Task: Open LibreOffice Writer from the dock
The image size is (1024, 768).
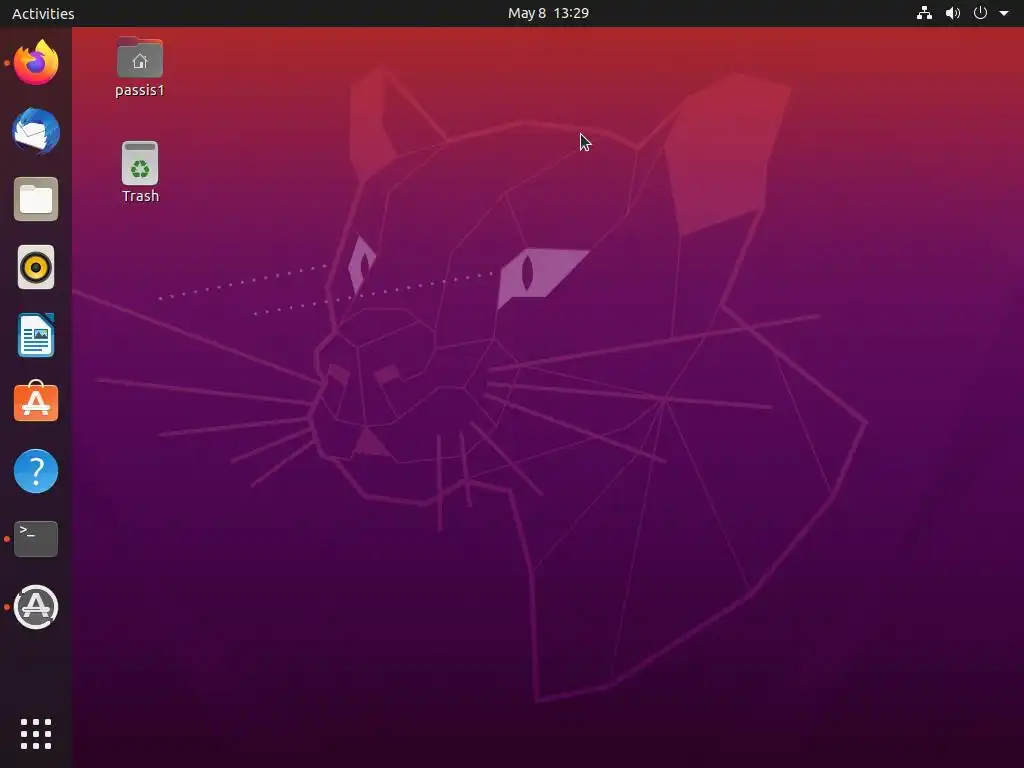Action: click(36, 335)
